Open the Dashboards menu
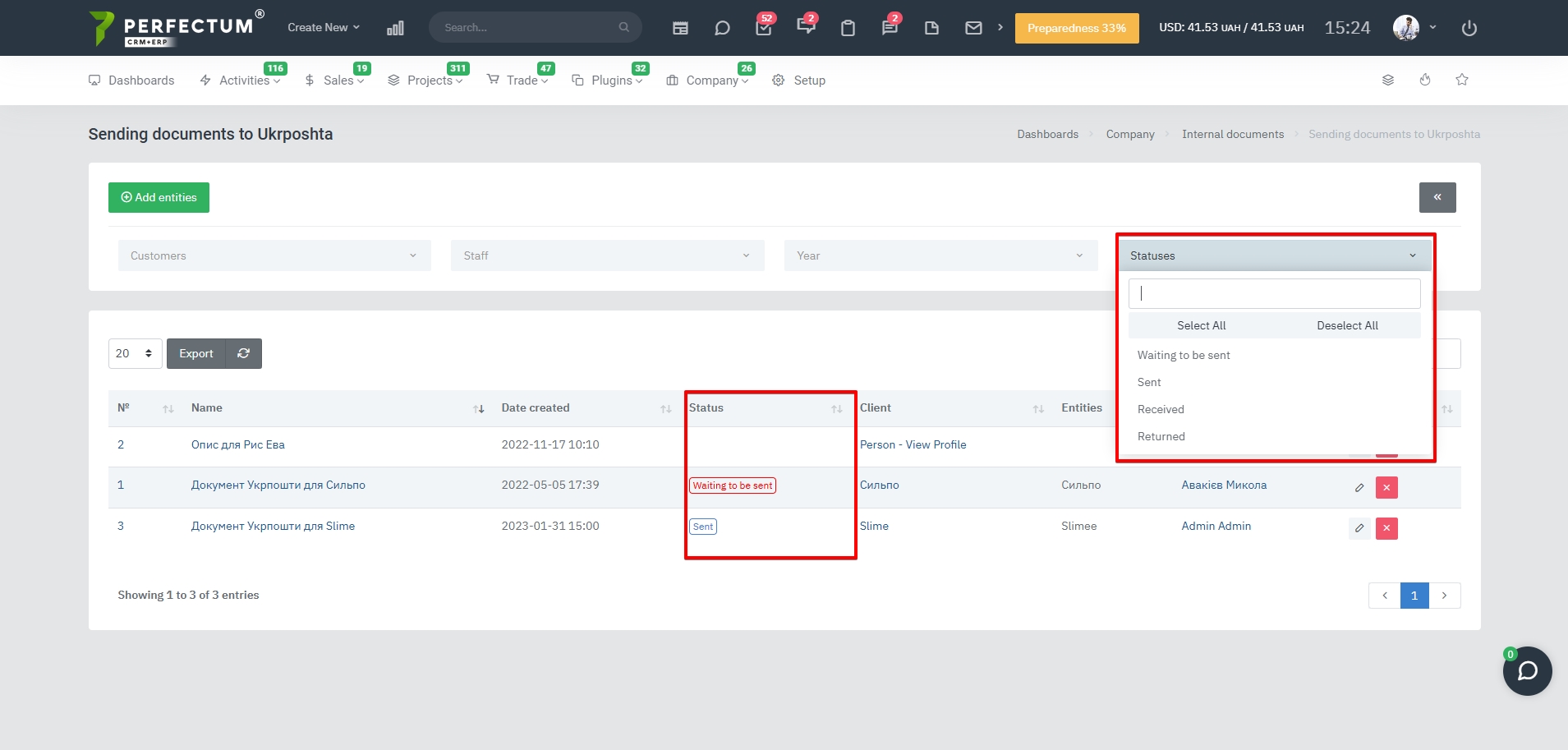1568x750 pixels. point(131,81)
